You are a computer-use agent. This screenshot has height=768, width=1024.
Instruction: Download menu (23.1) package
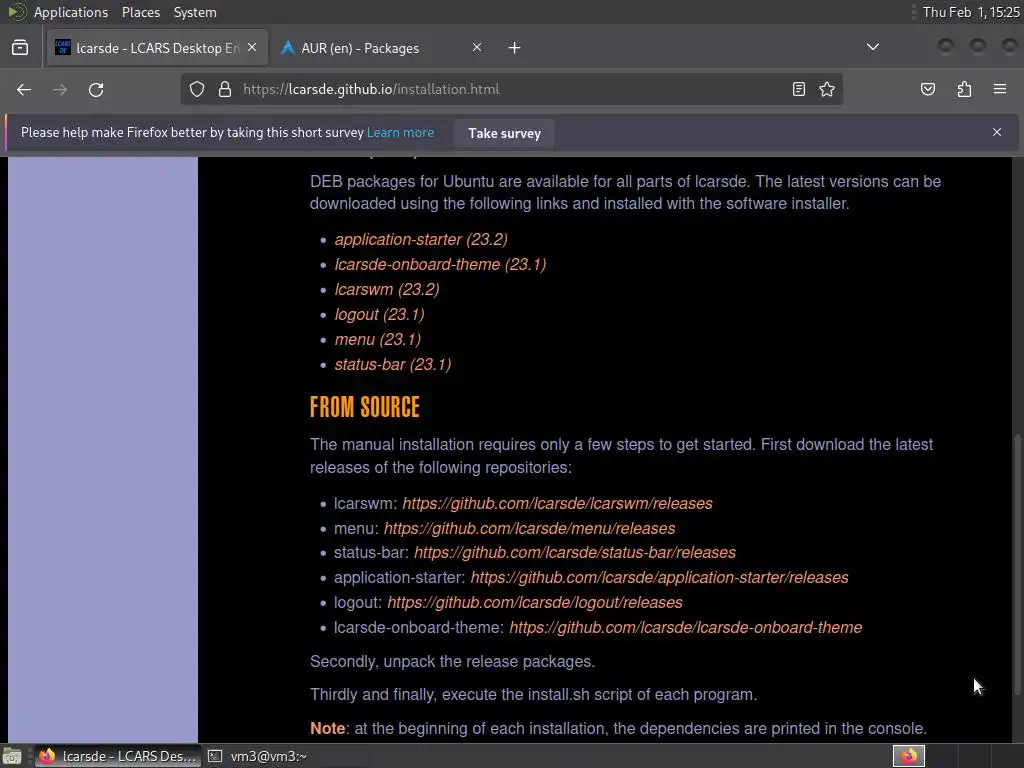(377, 340)
